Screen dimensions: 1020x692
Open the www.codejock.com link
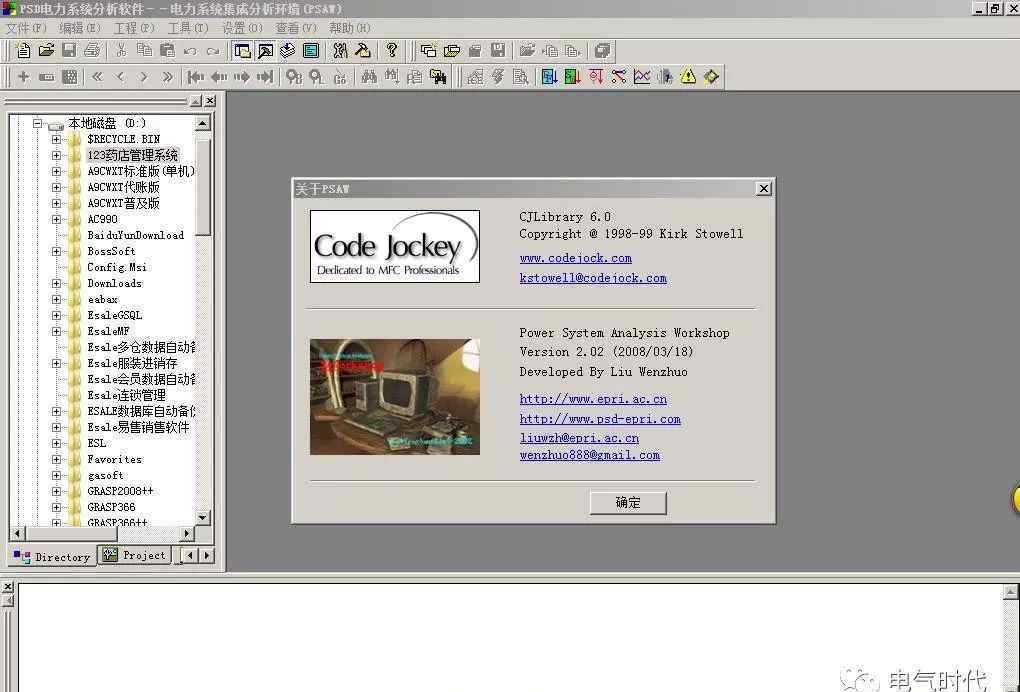click(576, 258)
